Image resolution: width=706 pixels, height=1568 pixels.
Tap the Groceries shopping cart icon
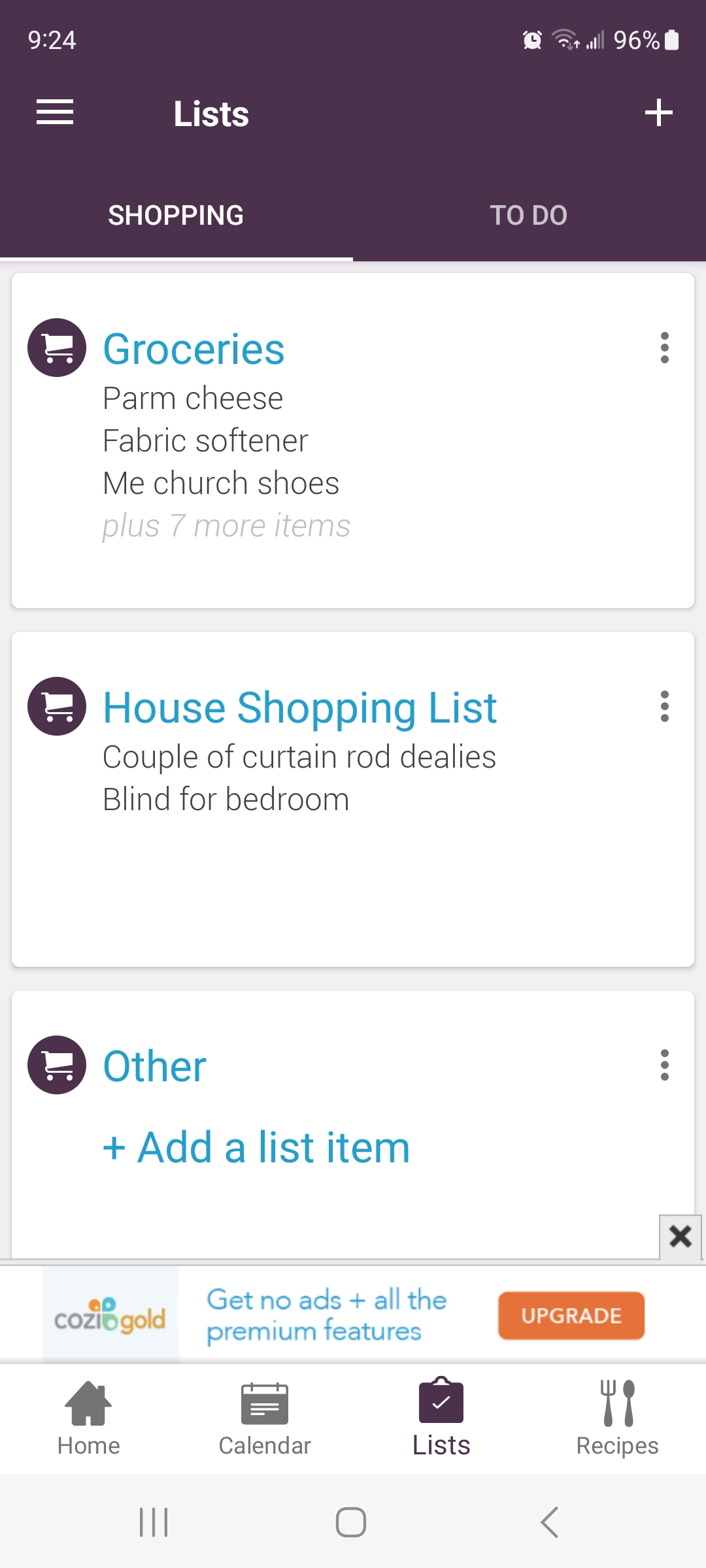tap(57, 348)
